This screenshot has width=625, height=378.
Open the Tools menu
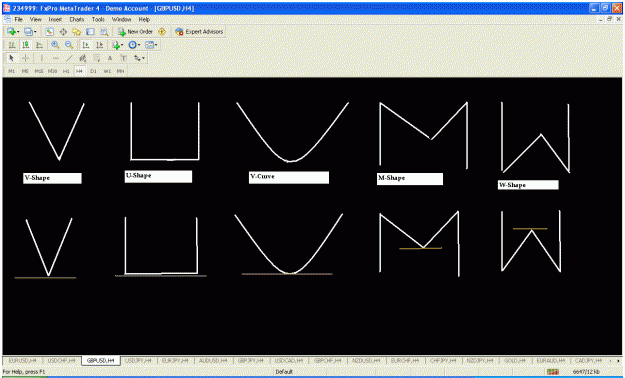98,19
